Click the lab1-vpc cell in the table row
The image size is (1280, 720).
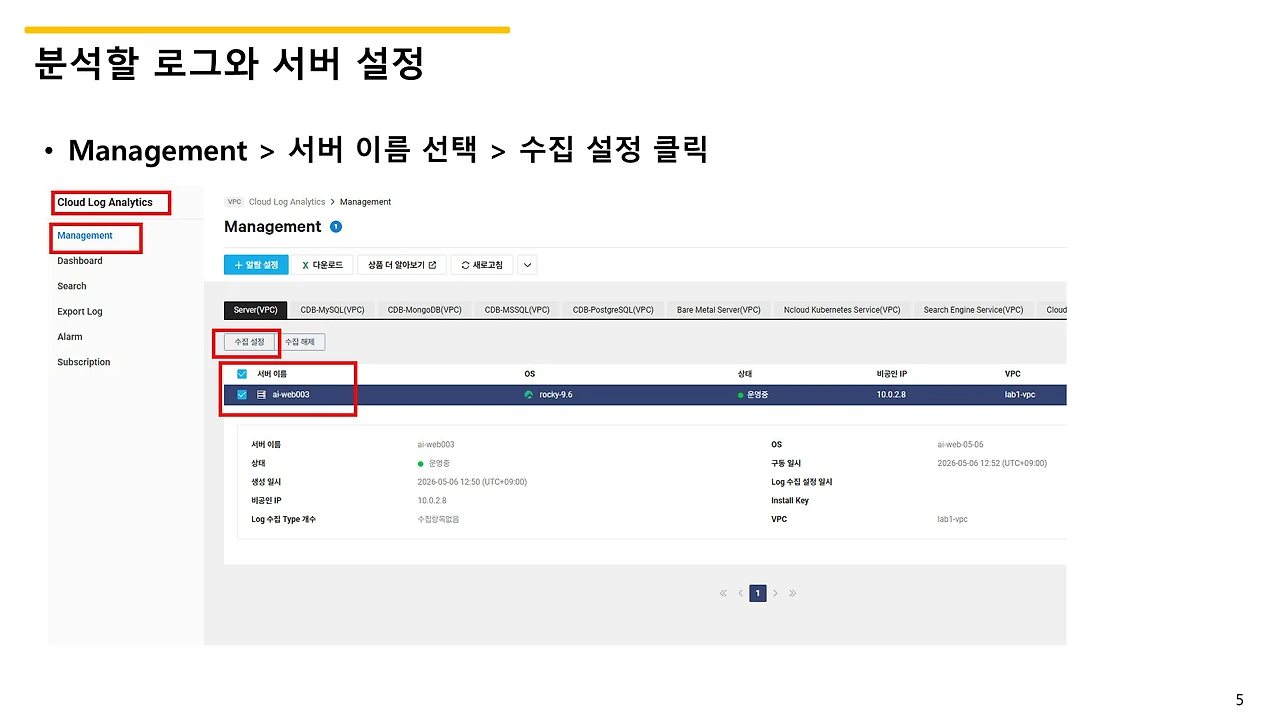click(1020, 395)
